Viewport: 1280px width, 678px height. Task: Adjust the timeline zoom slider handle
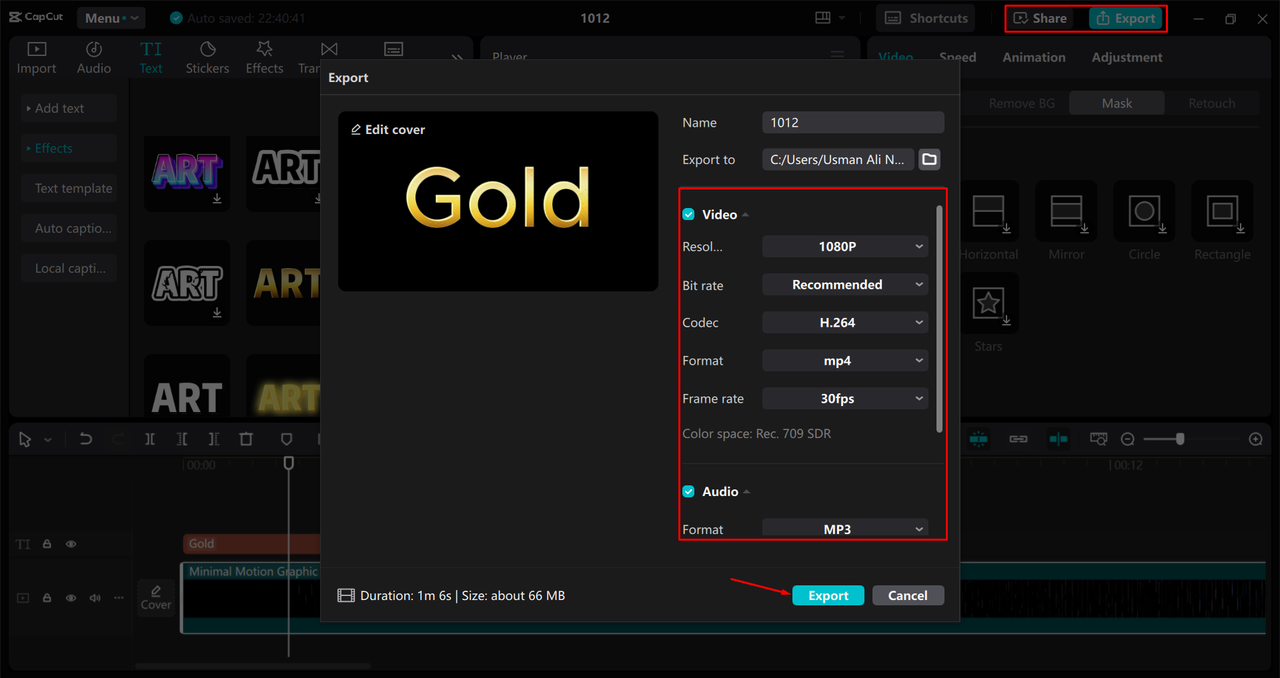pyautogui.click(x=1181, y=439)
